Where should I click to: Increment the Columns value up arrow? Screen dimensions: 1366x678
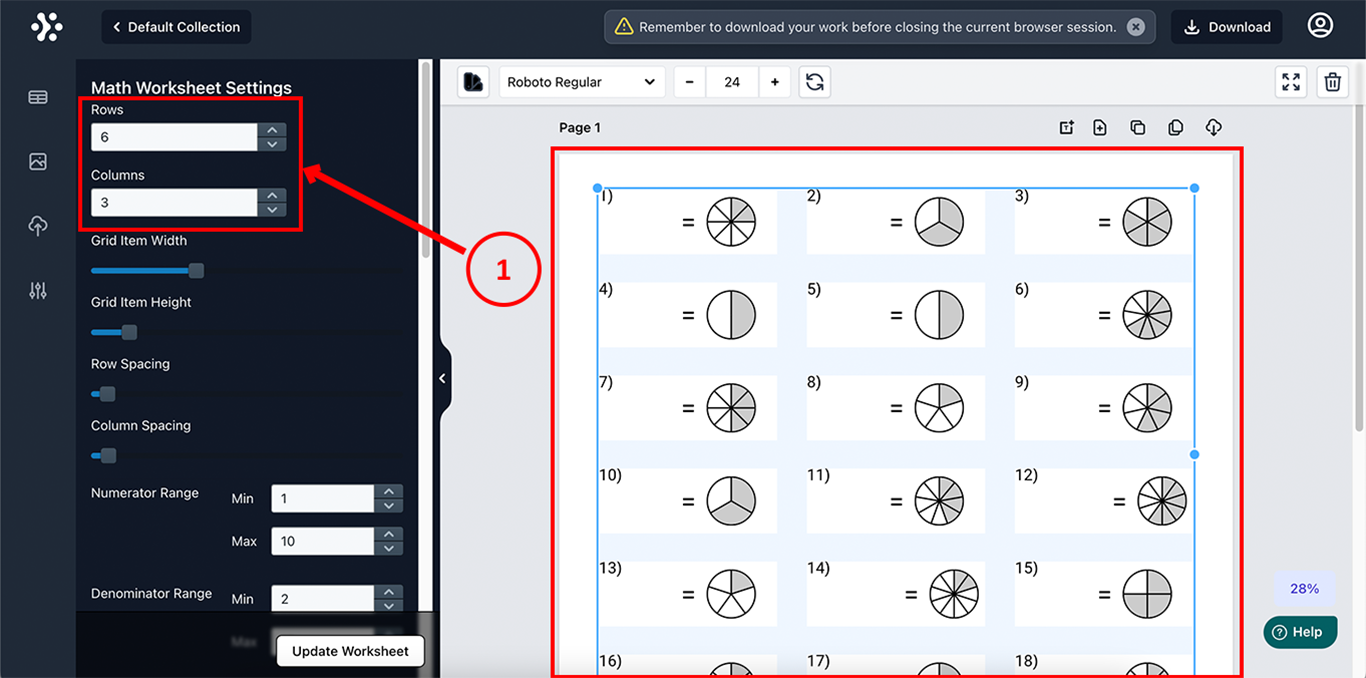click(x=272, y=195)
